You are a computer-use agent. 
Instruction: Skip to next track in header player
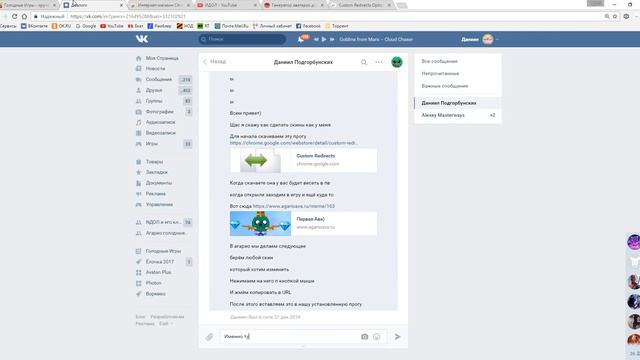point(332,40)
